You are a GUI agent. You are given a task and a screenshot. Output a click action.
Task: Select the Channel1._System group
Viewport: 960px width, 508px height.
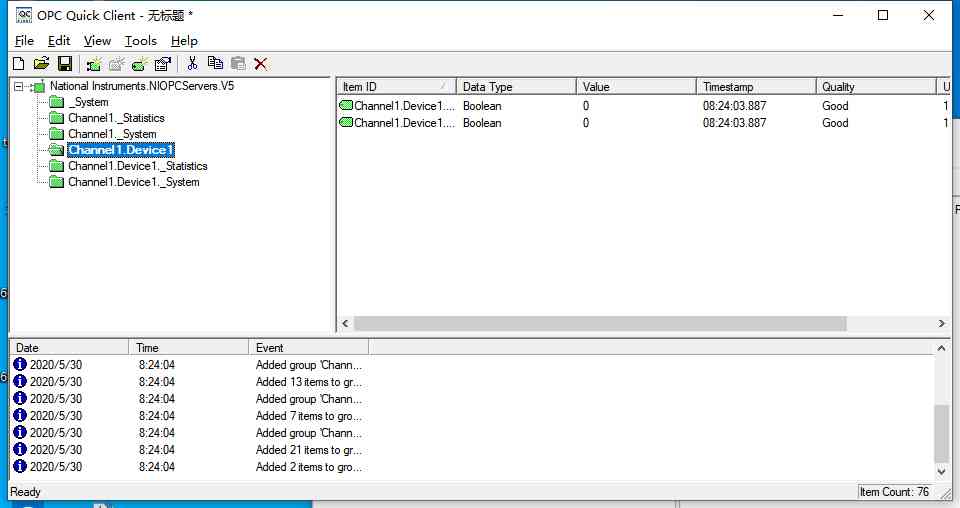coord(112,133)
